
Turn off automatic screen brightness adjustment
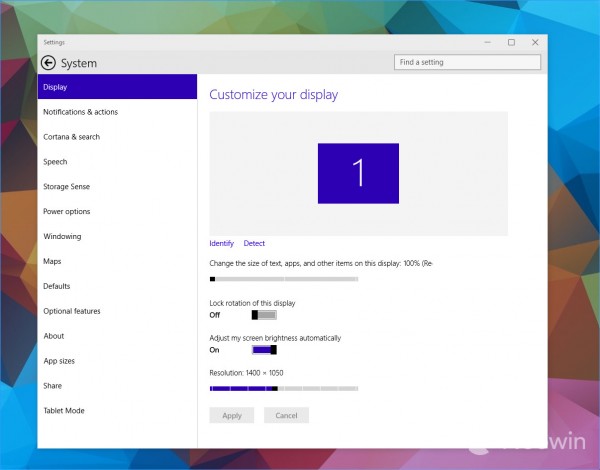pyautogui.click(x=264, y=350)
